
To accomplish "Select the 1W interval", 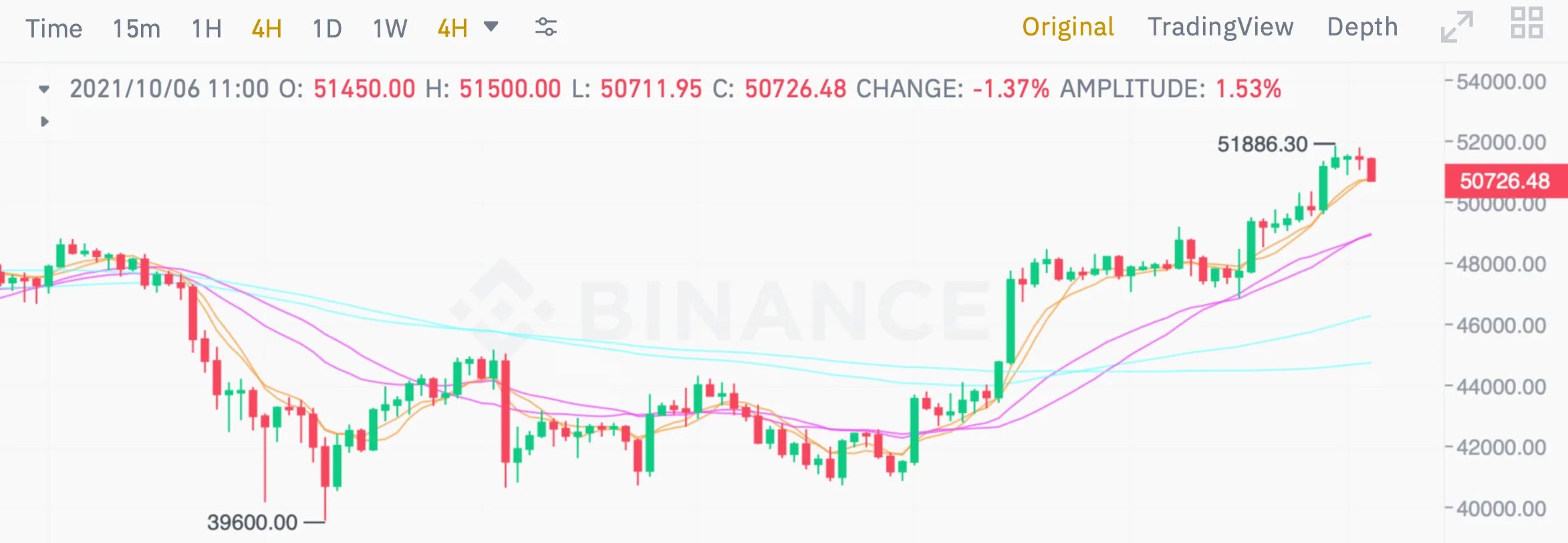I will 390,29.
